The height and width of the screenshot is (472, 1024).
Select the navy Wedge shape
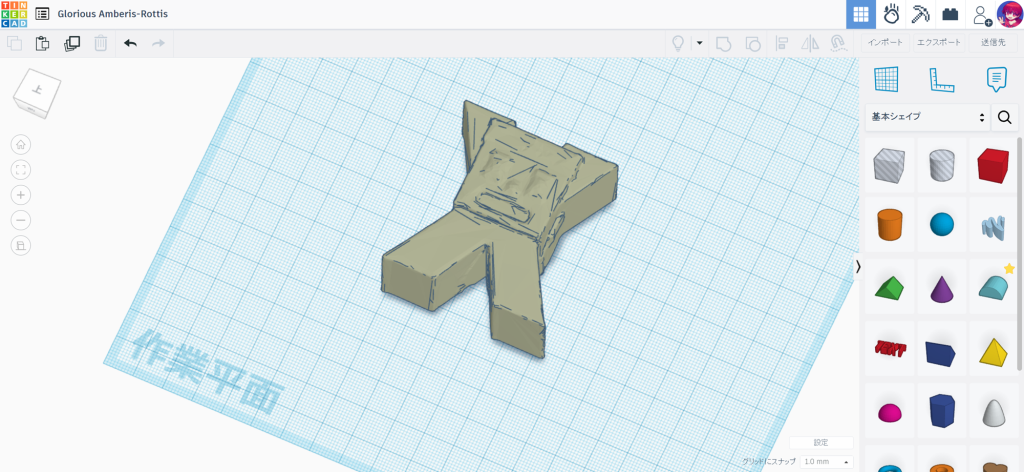940,352
